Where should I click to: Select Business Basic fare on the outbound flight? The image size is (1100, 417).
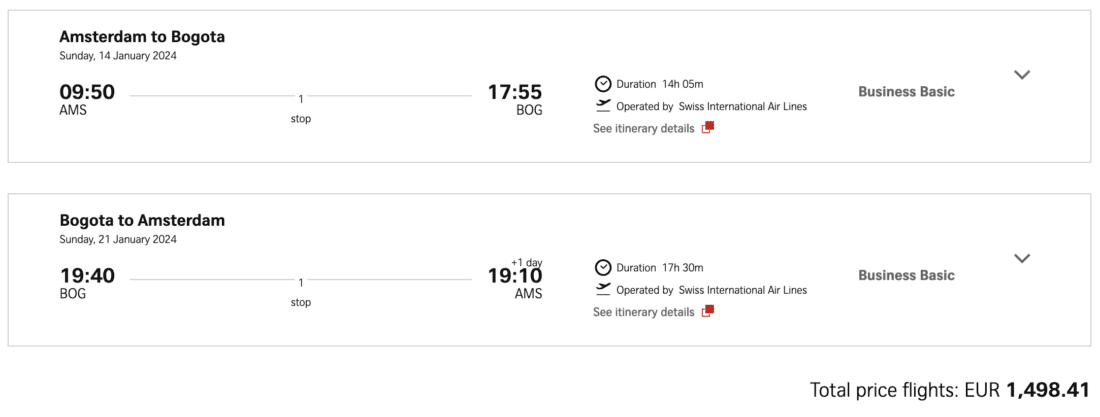point(906,92)
